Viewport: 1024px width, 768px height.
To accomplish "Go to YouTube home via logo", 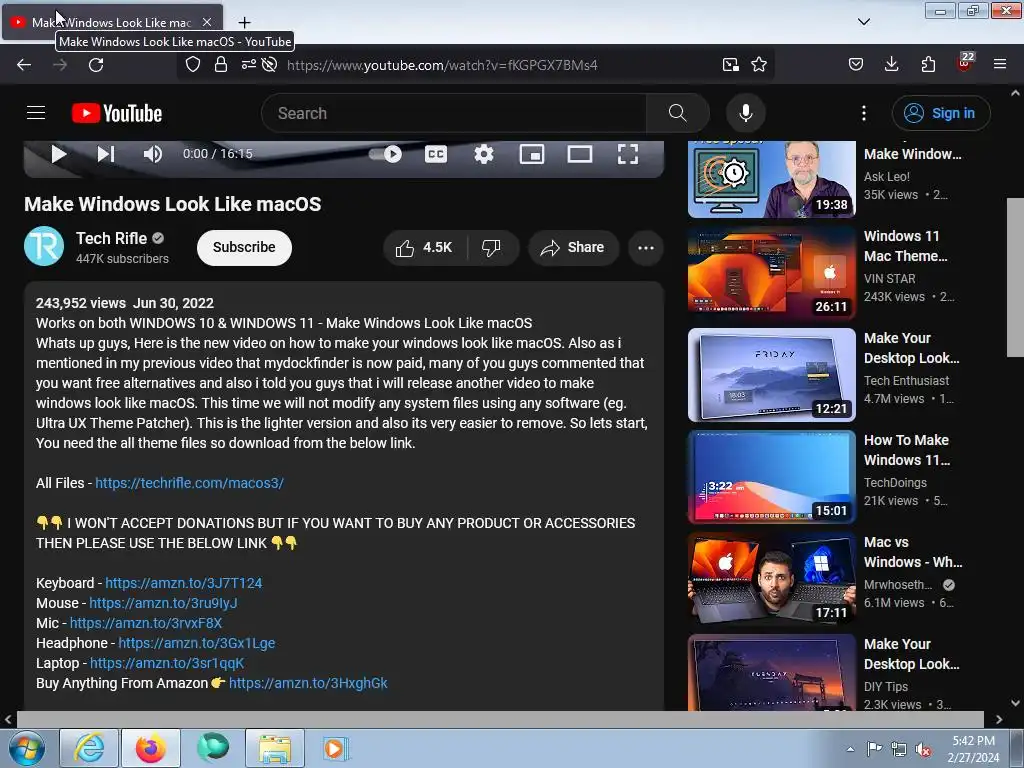I will (x=117, y=113).
